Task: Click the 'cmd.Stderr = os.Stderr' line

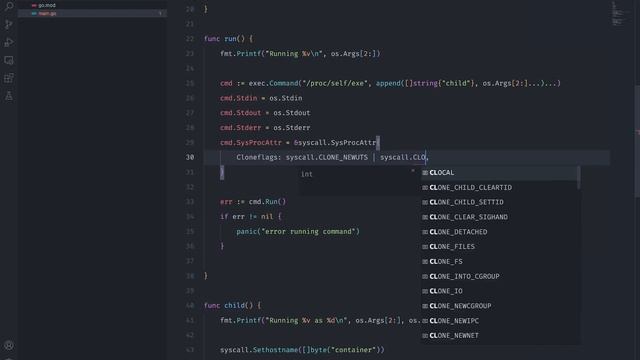Action: (x=265, y=128)
